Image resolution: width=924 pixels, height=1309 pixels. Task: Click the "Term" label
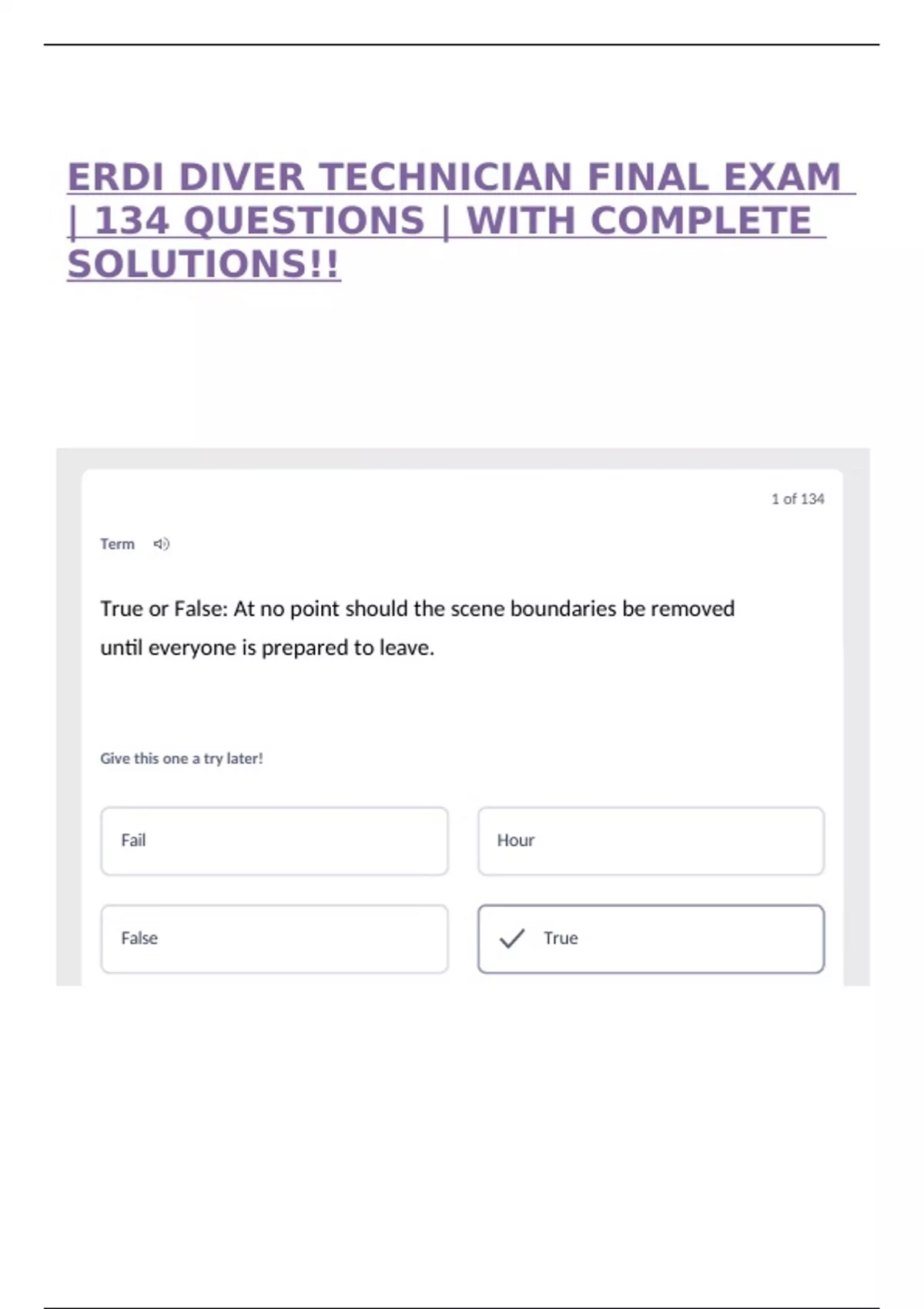click(117, 544)
